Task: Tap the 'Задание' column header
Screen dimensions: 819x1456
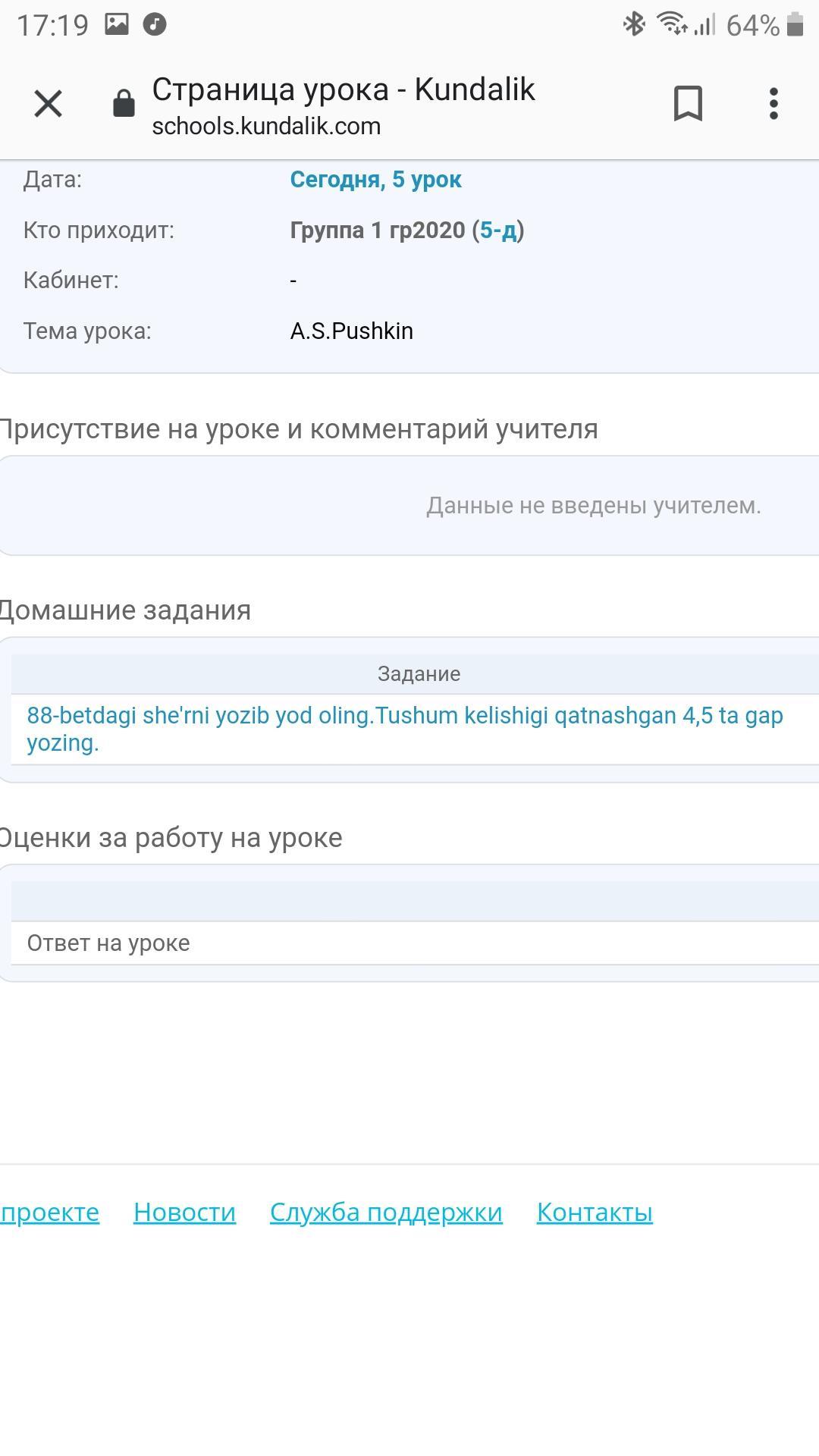Action: pyautogui.click(x=419, y=673)
